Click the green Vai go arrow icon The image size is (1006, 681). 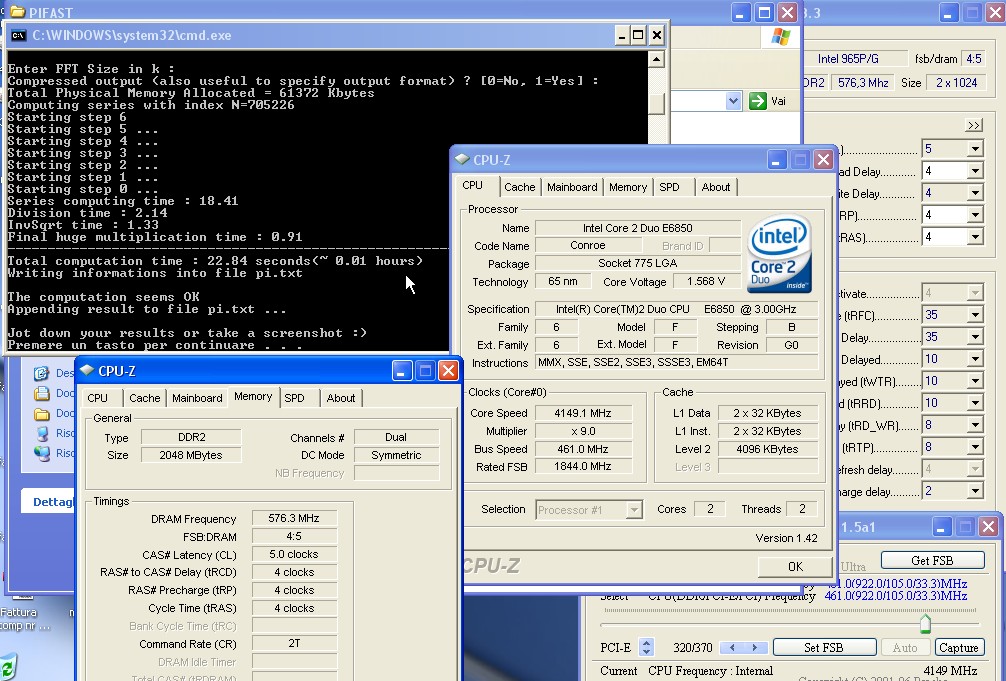coord(758,101)
